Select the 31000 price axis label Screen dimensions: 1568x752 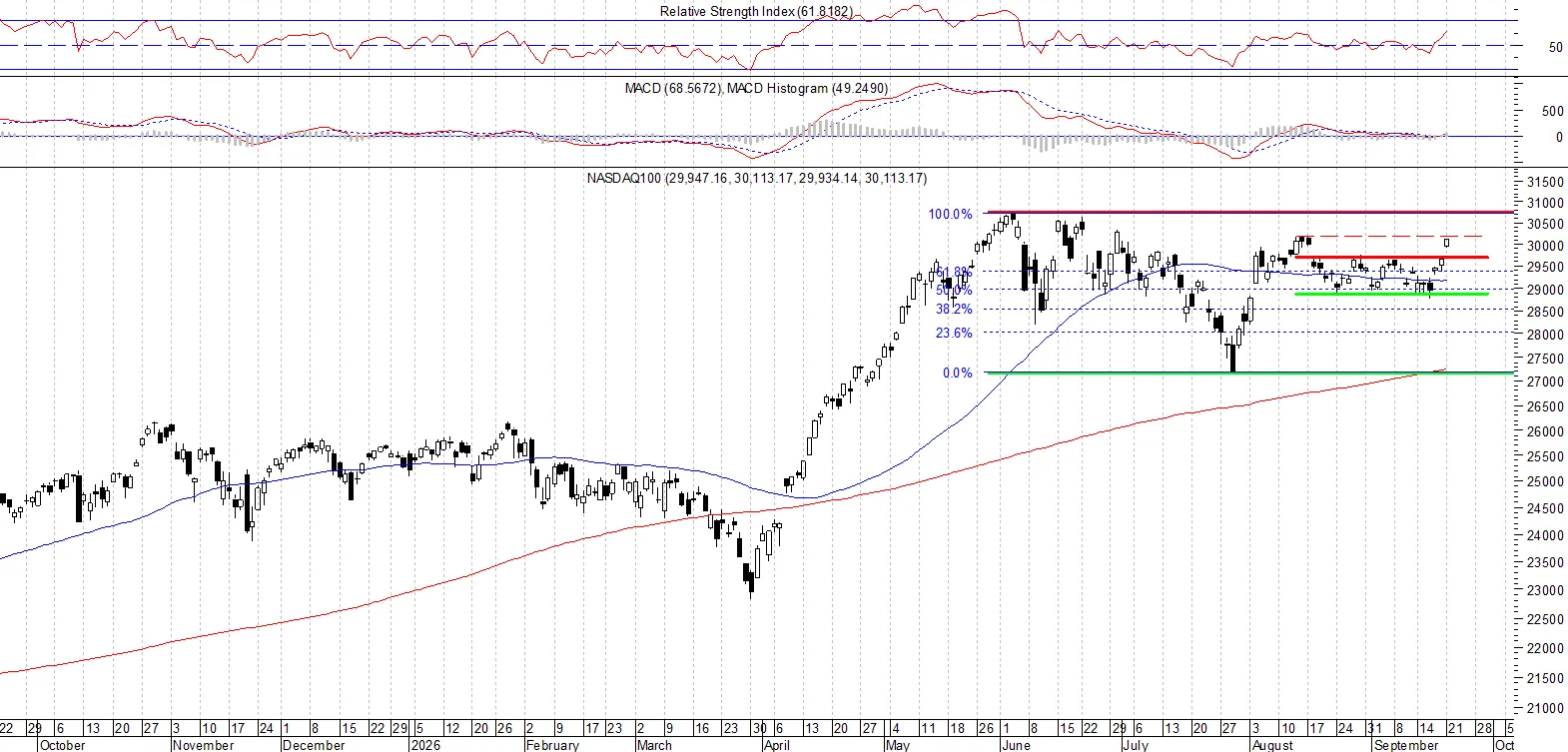tap(1545, 204)
